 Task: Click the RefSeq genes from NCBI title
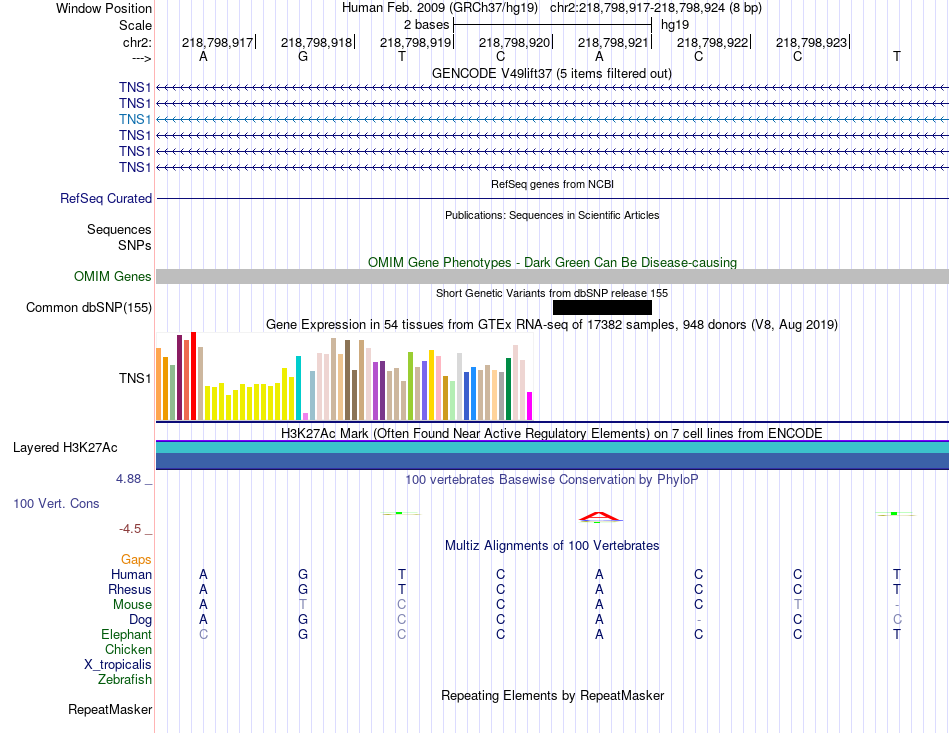552,184
